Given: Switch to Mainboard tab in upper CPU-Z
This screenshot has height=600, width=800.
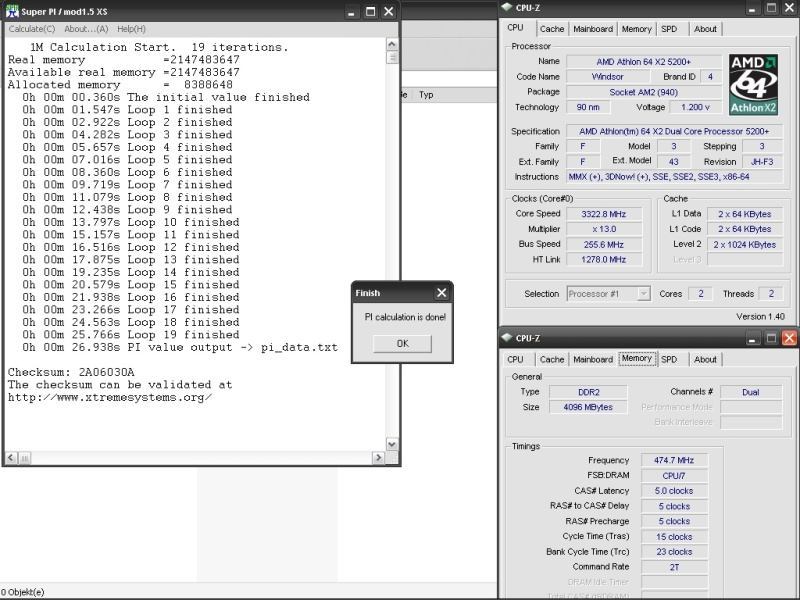Looking at the screenshot, I should coord(593,29).
